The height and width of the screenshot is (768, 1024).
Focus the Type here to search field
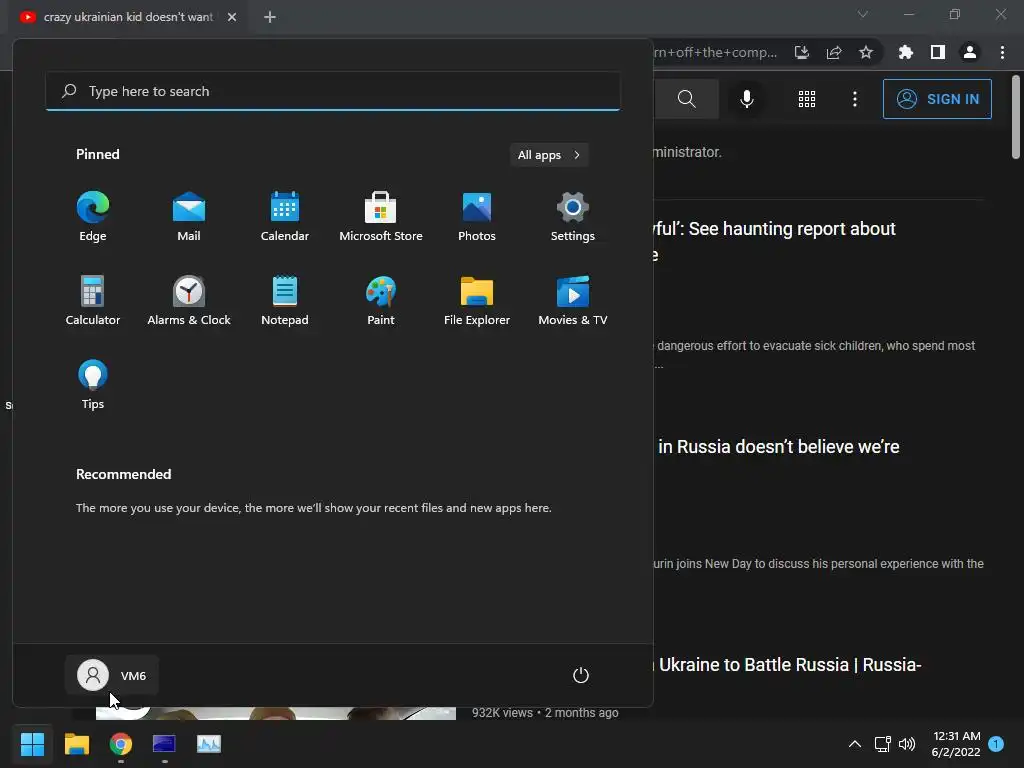[x=333, y=91]
